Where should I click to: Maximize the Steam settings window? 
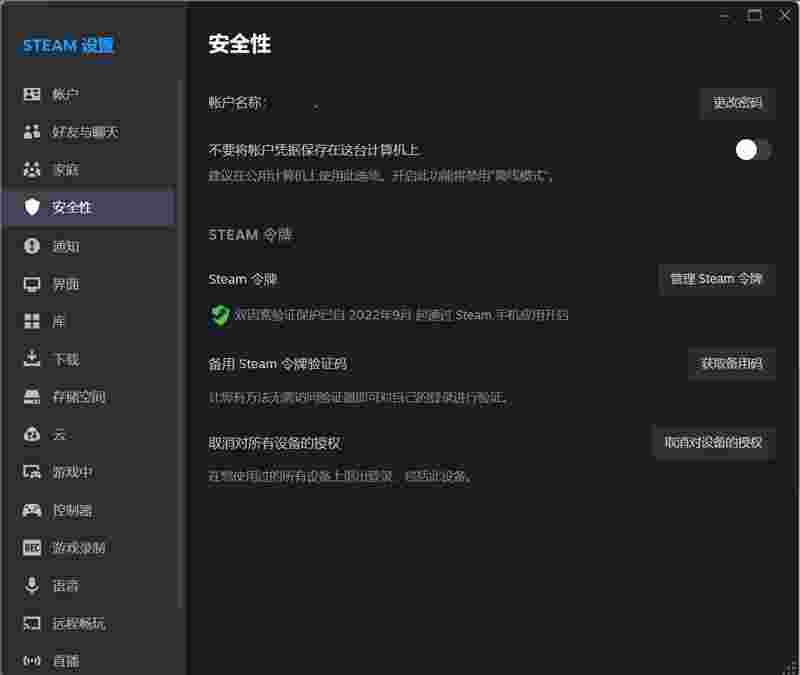pyautogui.click(x=754, y=16)
